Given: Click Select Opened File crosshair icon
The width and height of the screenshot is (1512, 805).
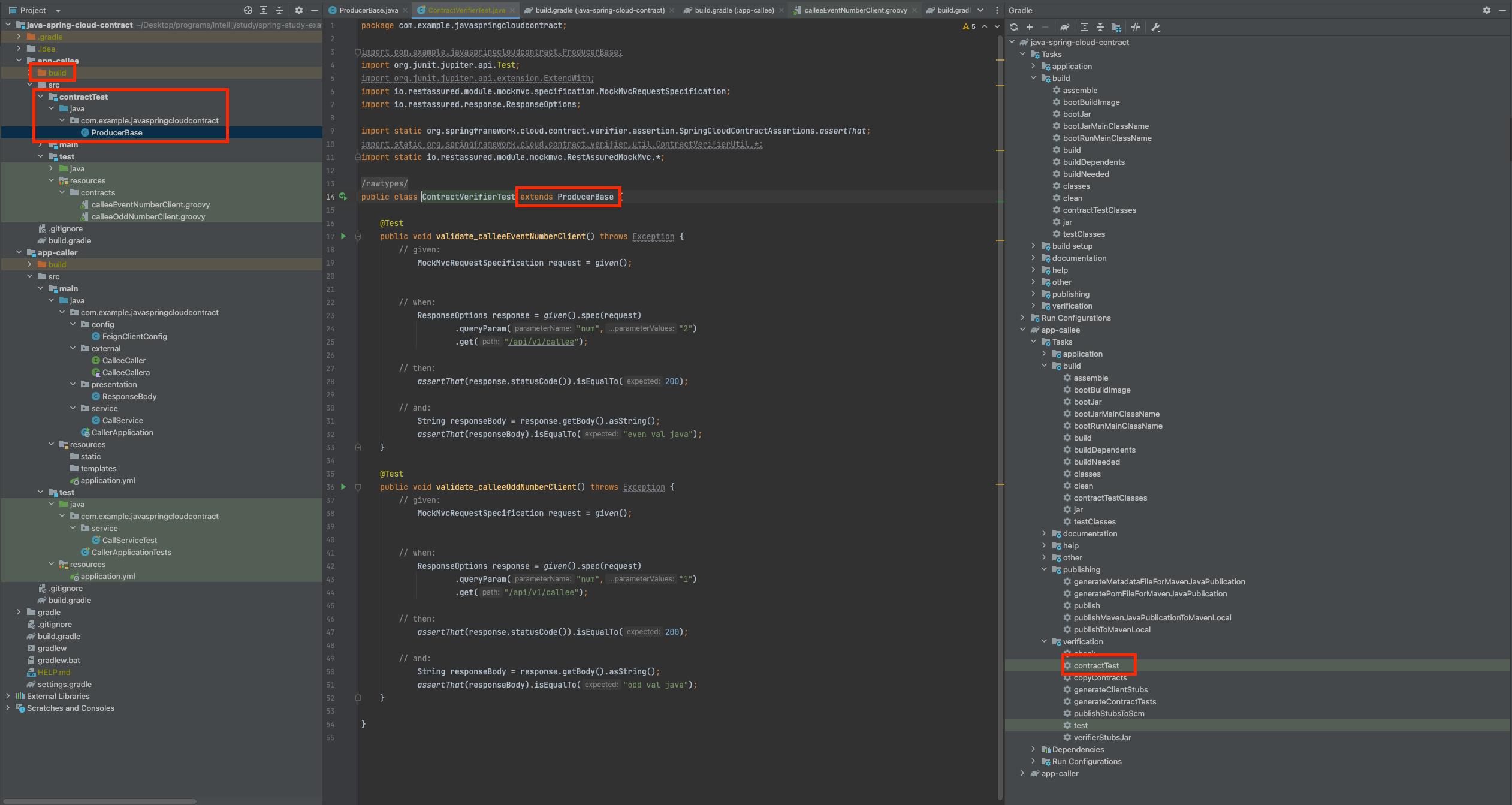Looking at the screenshot, I should coord(248,10).
